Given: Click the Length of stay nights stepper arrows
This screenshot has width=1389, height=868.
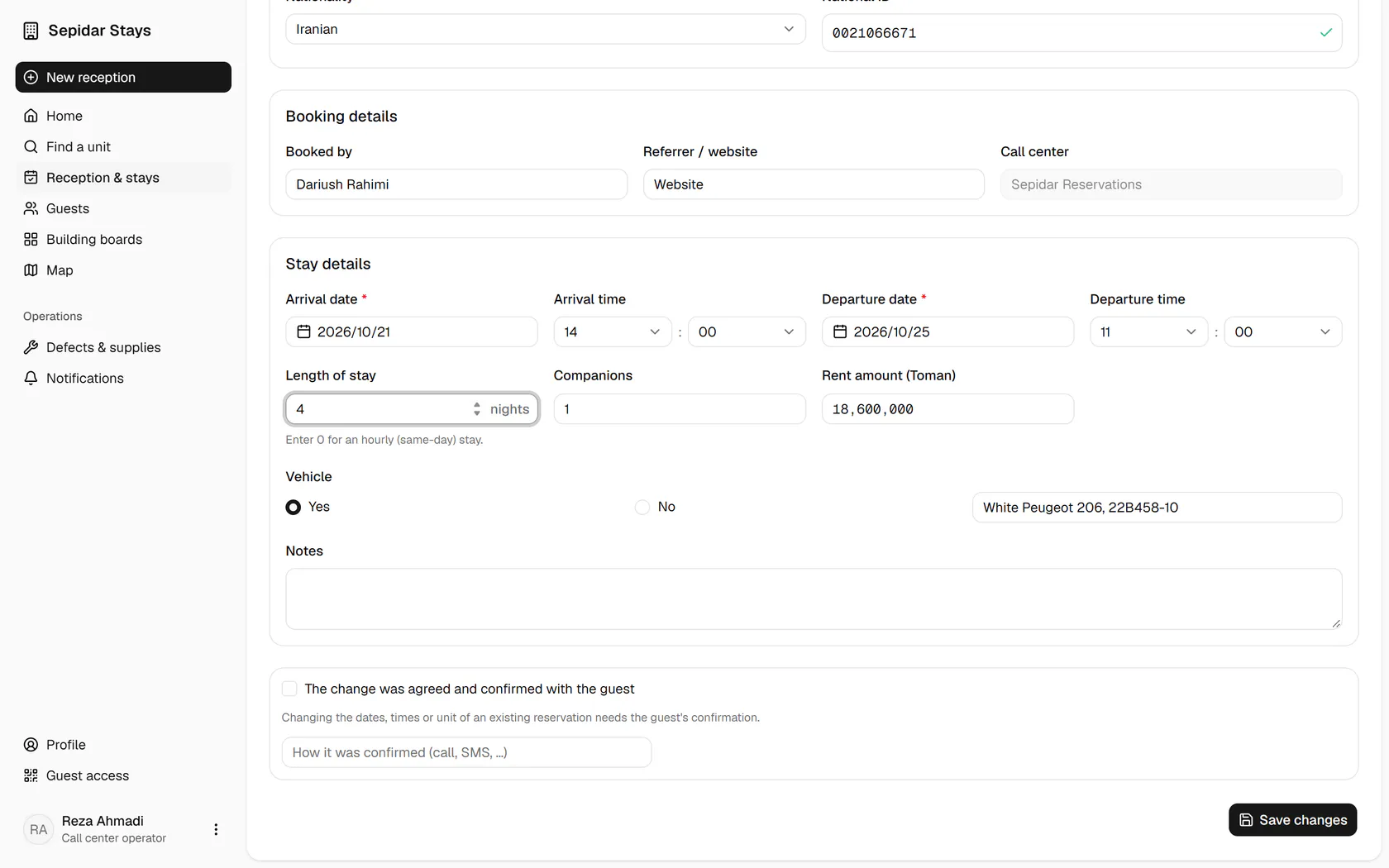Looking at the screenshot, I should tap(477, 409).
